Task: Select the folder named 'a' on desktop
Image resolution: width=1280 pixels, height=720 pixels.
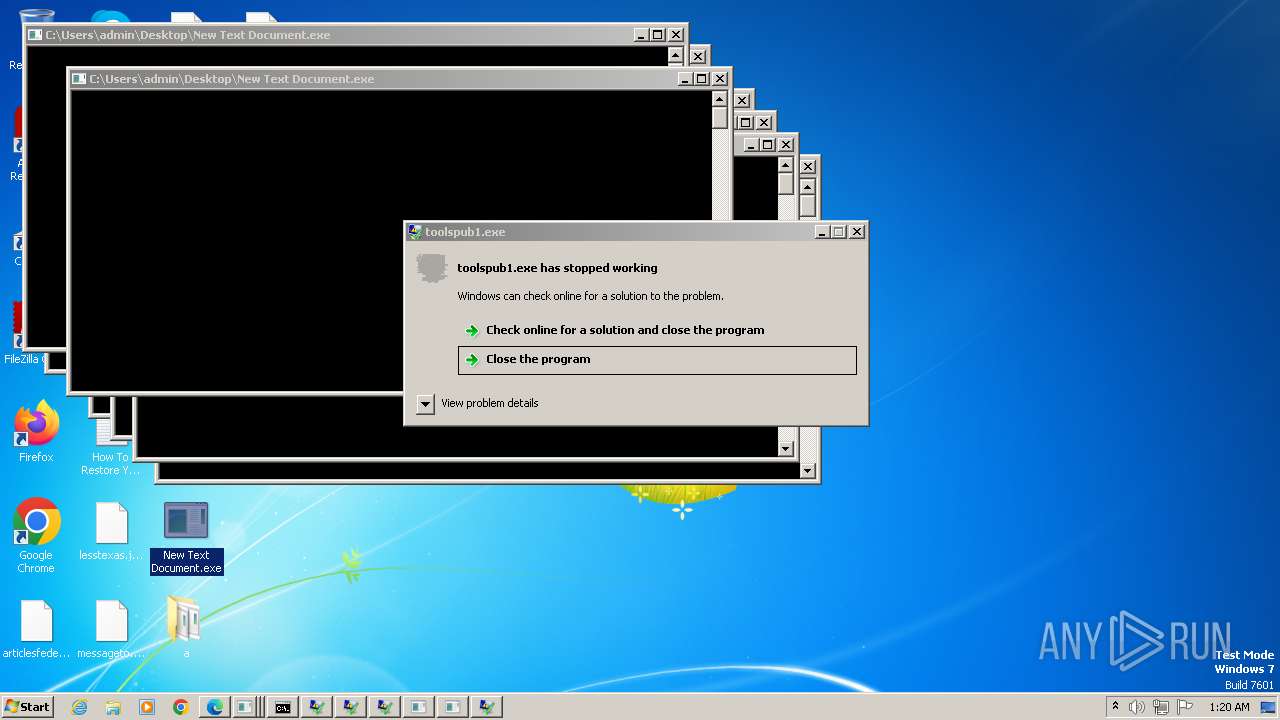Action: pyautogui.click(x=185, y=628)
